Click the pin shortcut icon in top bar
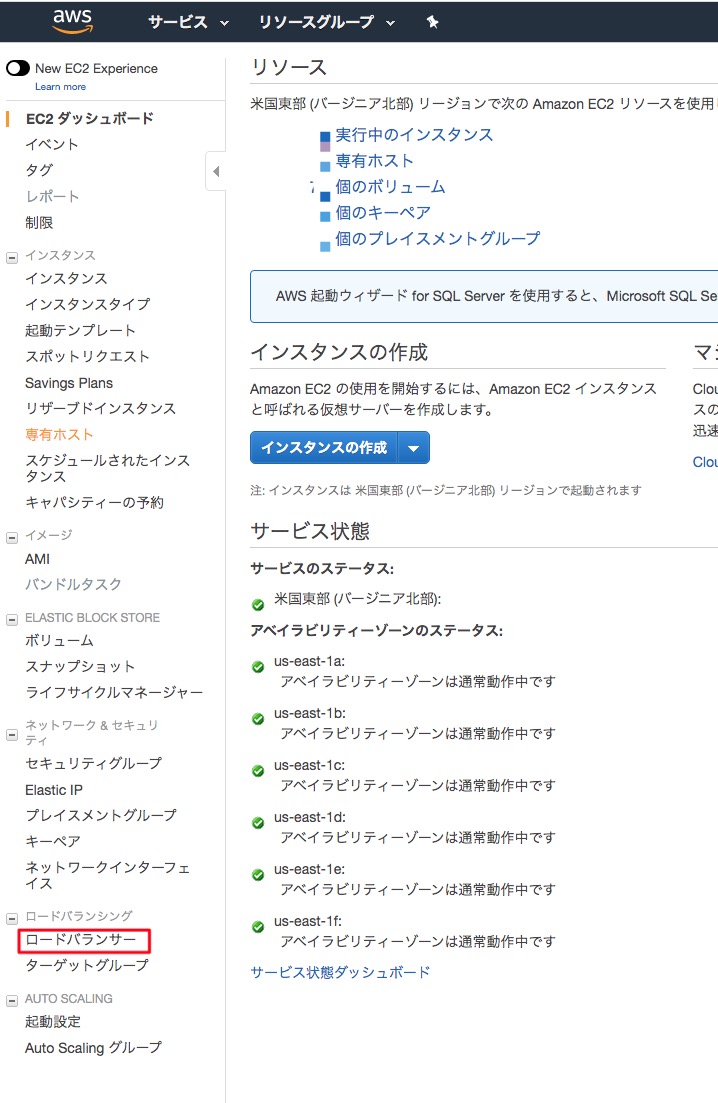The width and height of the screenshot is (718, 1103). 432,22
